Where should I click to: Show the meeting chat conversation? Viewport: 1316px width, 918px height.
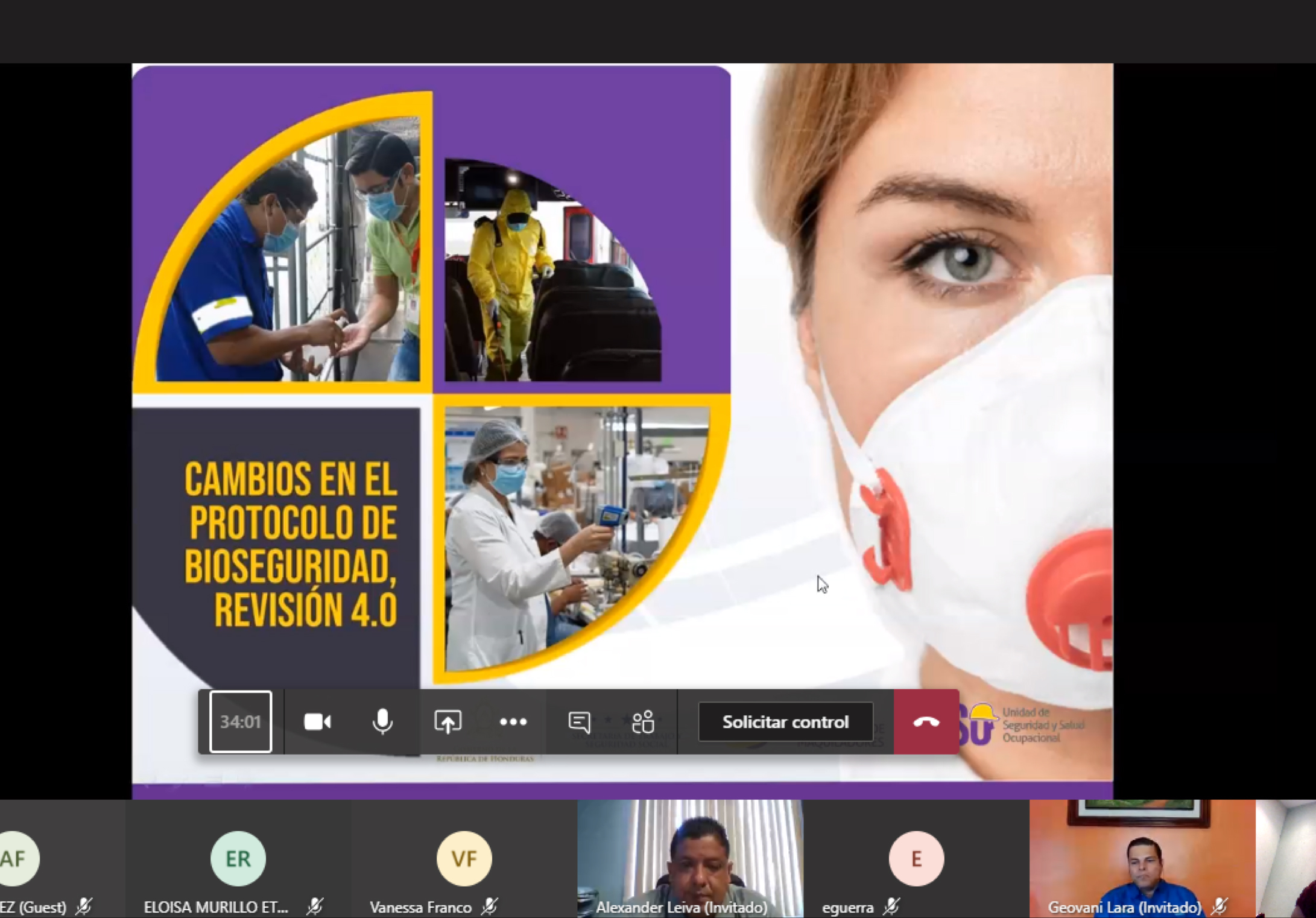coord(579,721)
